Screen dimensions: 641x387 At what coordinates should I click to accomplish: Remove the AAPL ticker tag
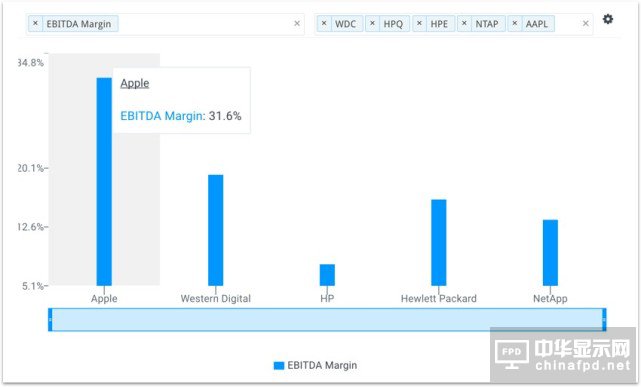(515, 23)
